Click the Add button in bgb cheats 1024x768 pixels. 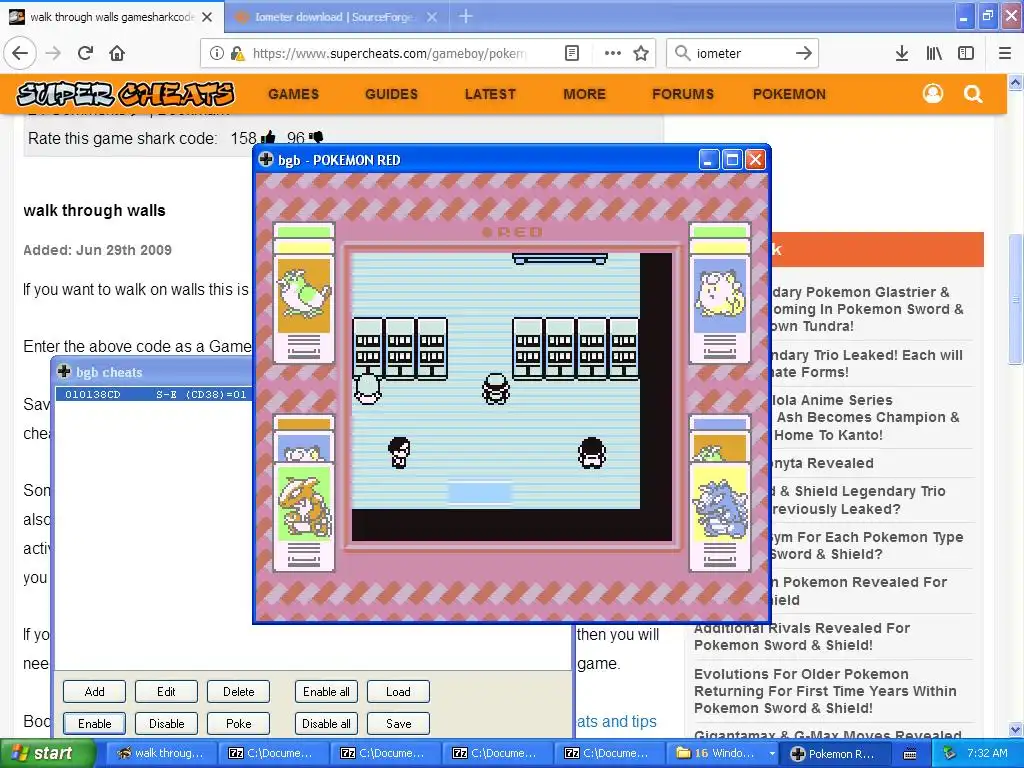pos(95,692)
